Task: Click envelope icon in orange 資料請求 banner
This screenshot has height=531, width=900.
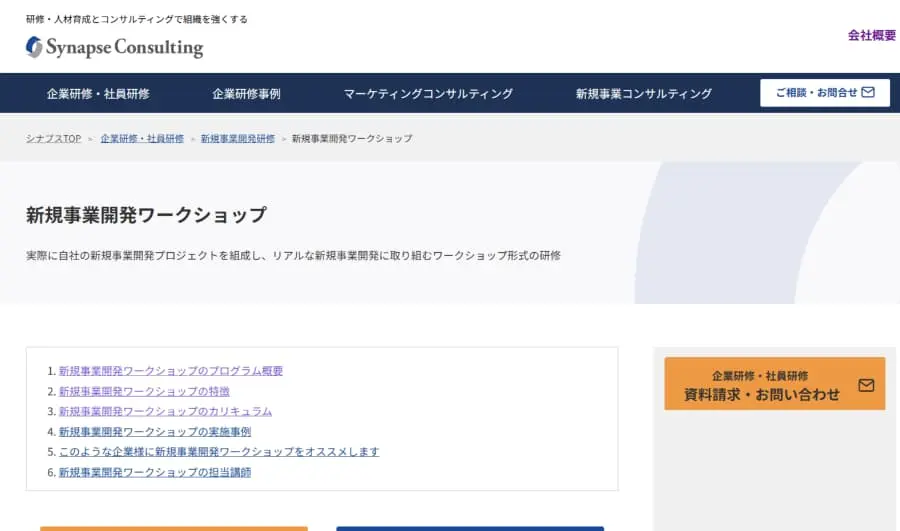Action: pos(866,385)
